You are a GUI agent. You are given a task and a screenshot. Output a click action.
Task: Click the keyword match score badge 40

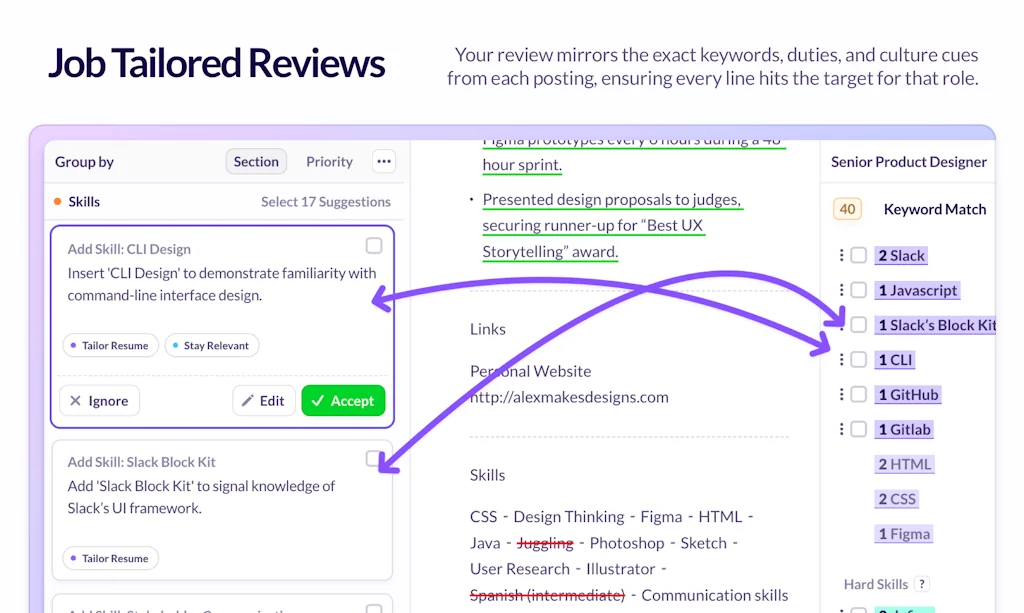pos(847,209)
